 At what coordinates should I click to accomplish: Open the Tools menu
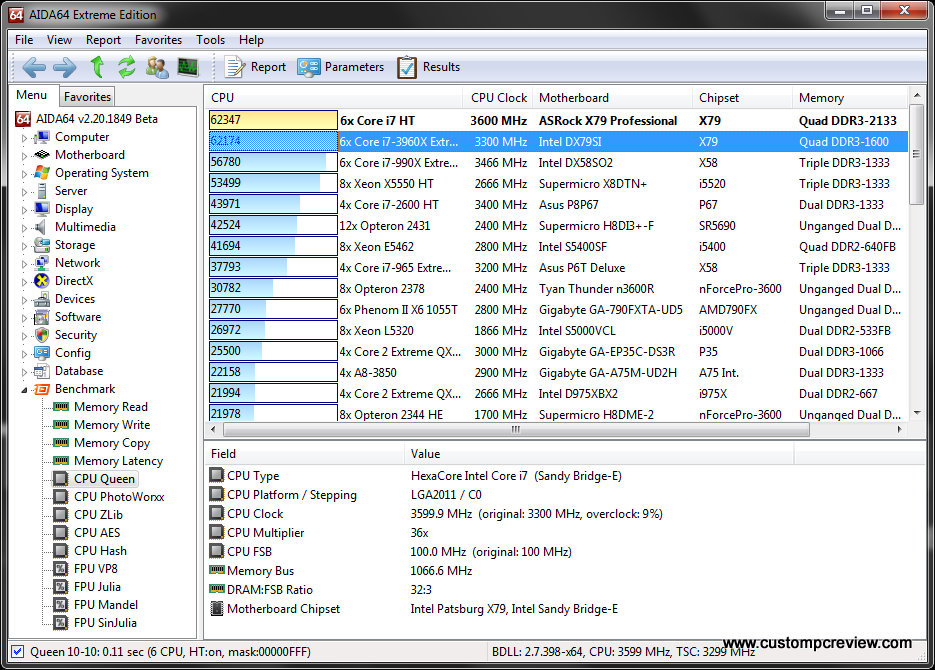click(210, 40)
